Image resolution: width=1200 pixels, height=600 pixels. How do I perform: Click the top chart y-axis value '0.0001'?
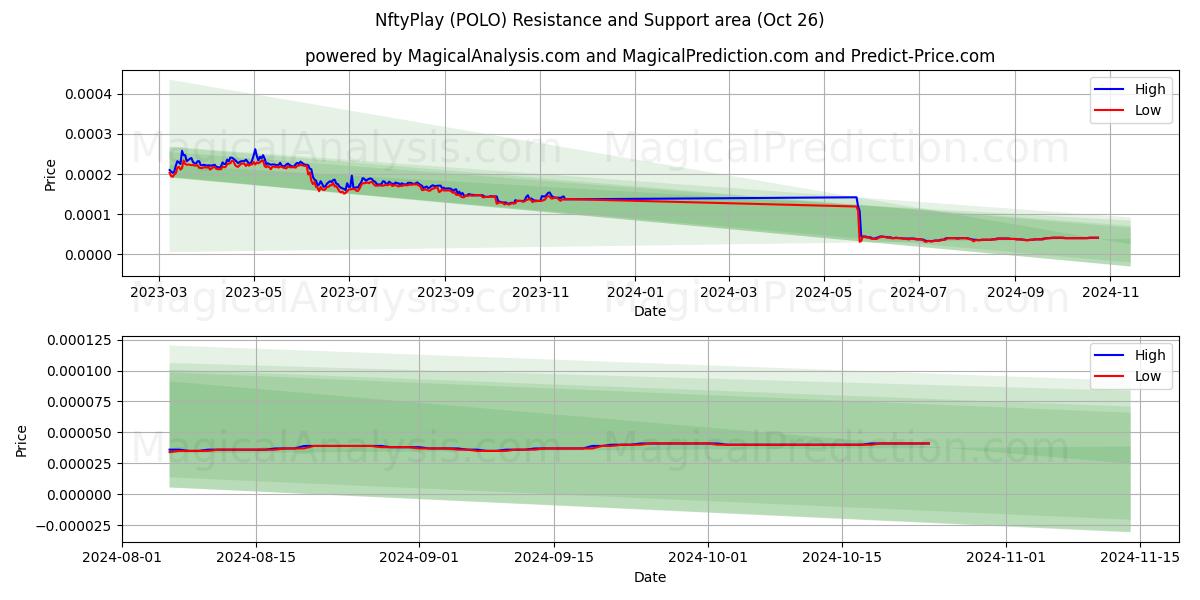click(x=90, y=215)
